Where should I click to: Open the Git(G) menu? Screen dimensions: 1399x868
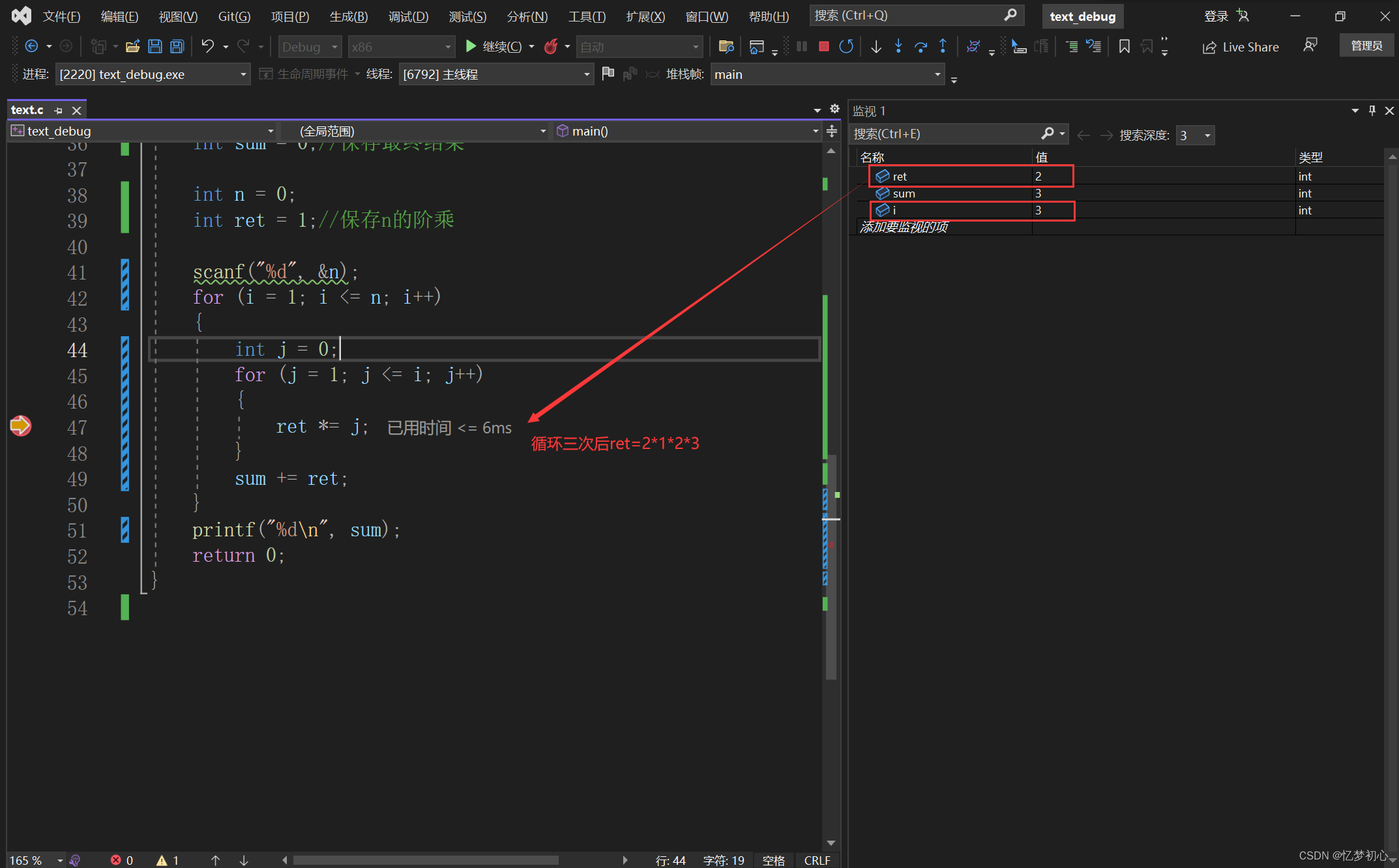pos(234,16)
